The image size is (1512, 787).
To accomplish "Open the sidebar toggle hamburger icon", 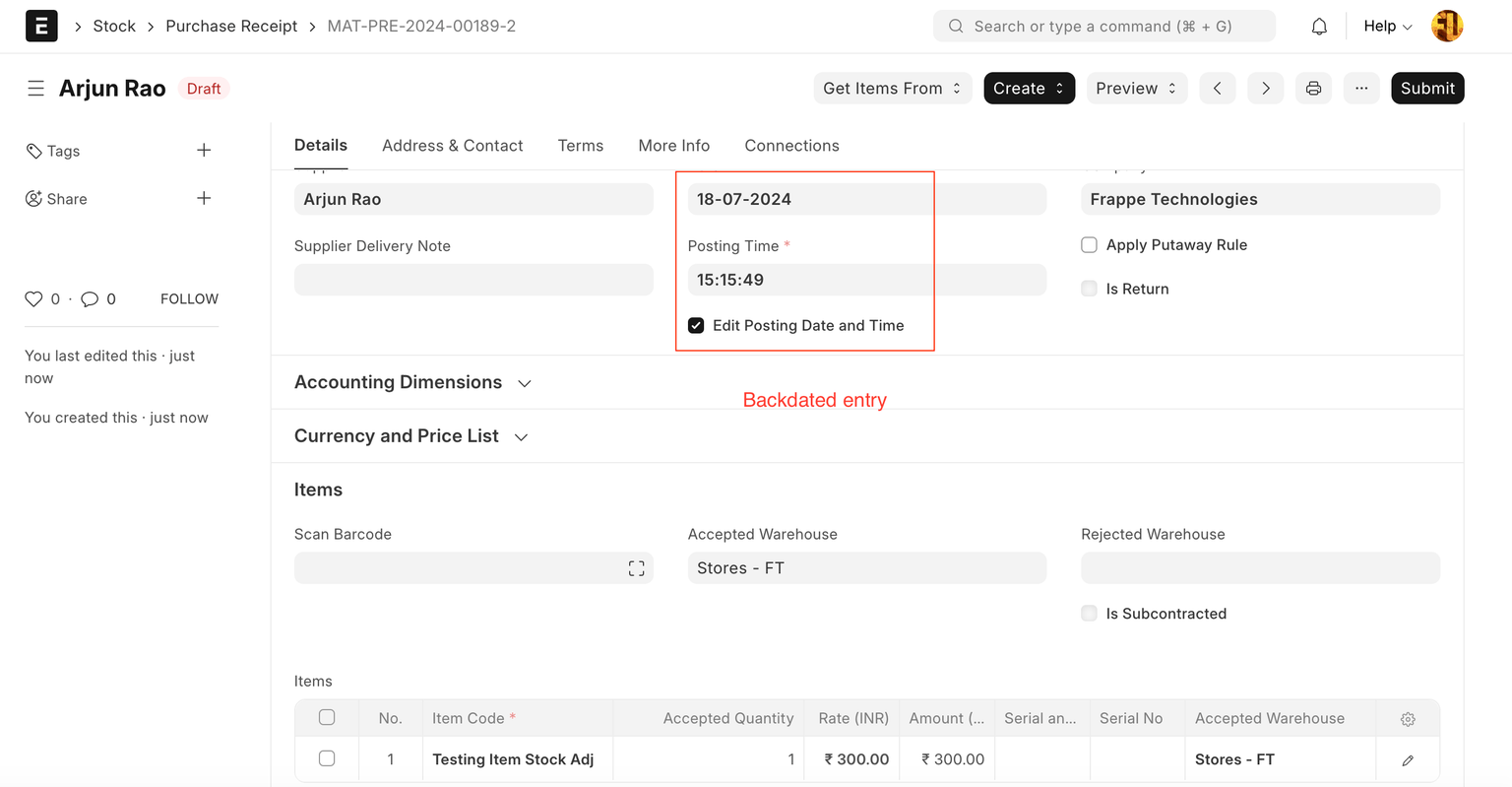I will click(x=35, y=88).
